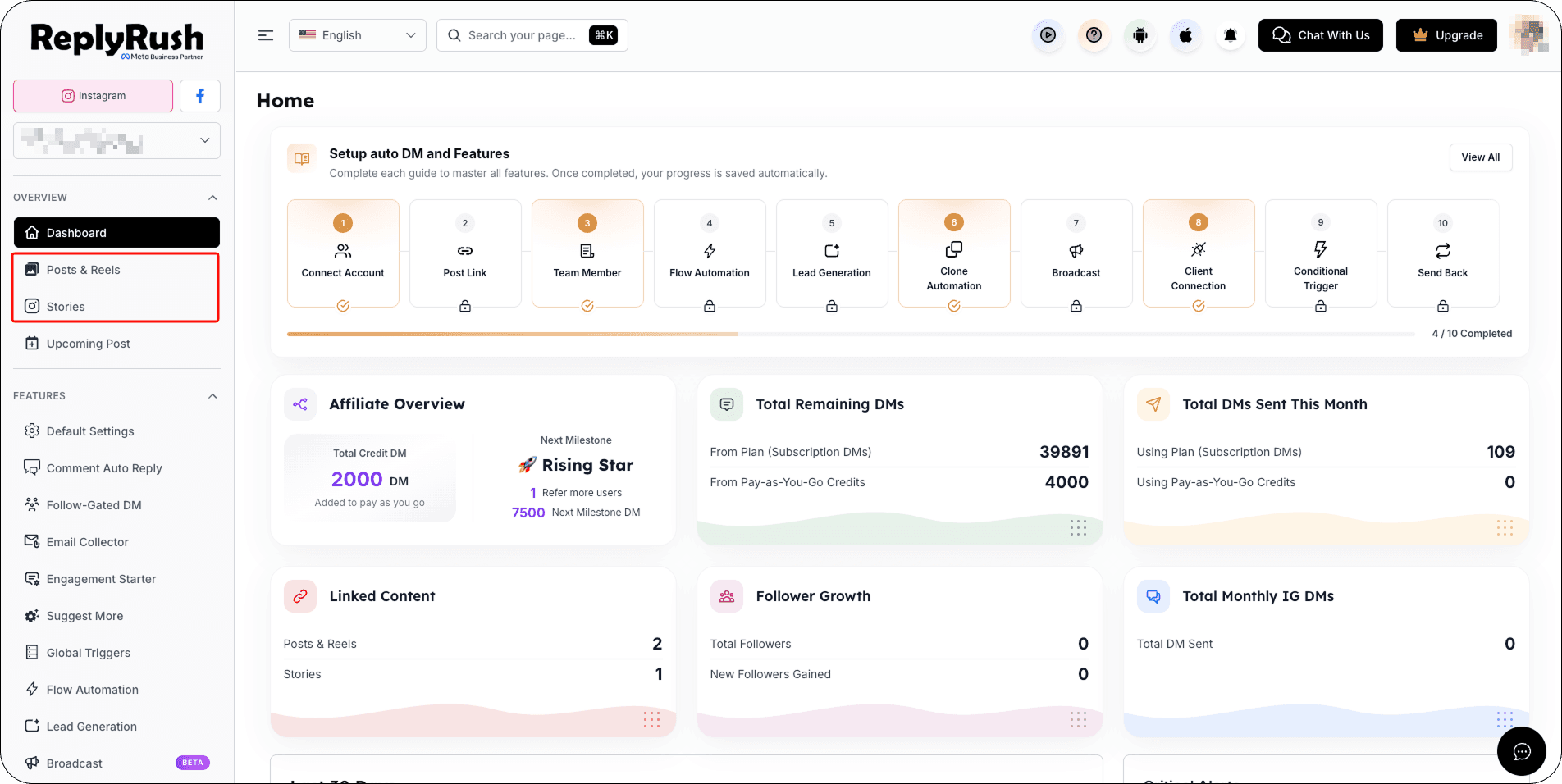Screen dimensions: 1562x784
Task: Open the video tutorial play icon
Action: coord(1048,35)
